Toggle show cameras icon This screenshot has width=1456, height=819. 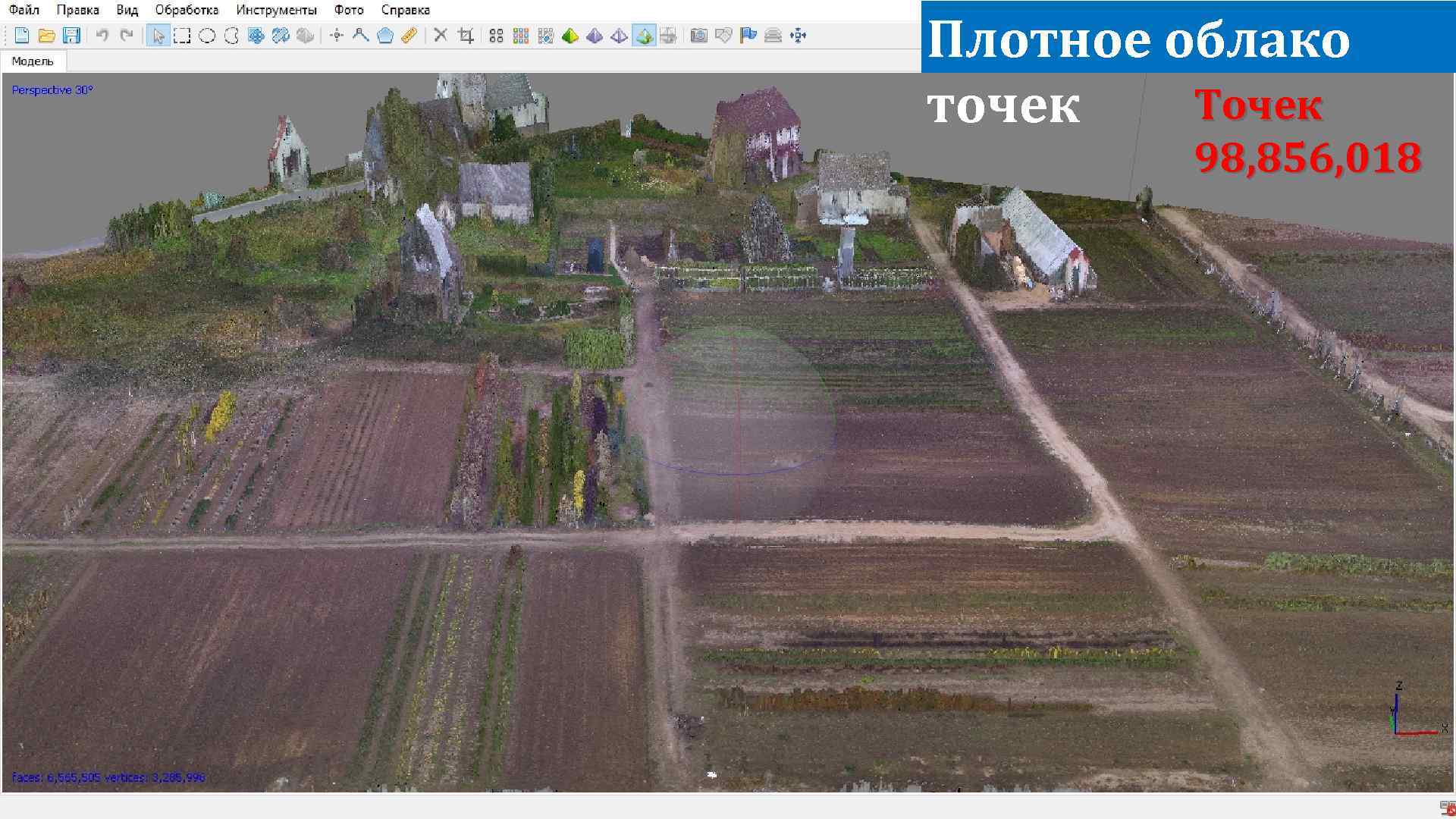(x=699, y=36)
